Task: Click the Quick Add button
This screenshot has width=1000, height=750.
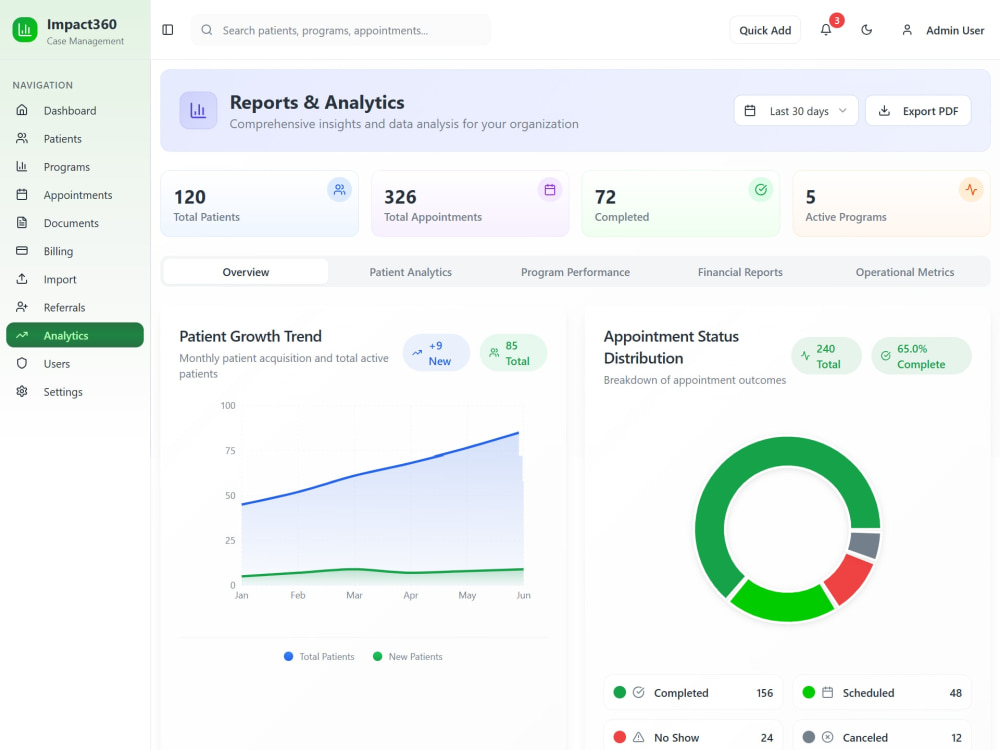Action: pos(765,30)
